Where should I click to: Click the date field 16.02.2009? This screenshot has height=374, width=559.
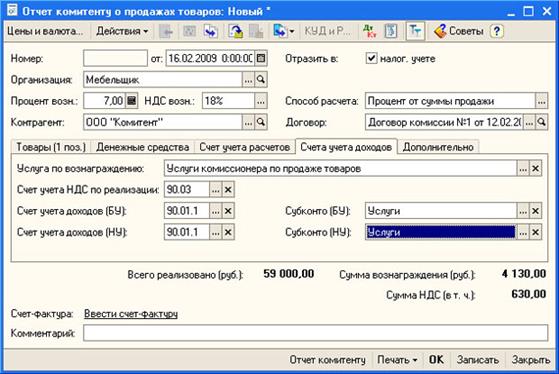point(210,58)
